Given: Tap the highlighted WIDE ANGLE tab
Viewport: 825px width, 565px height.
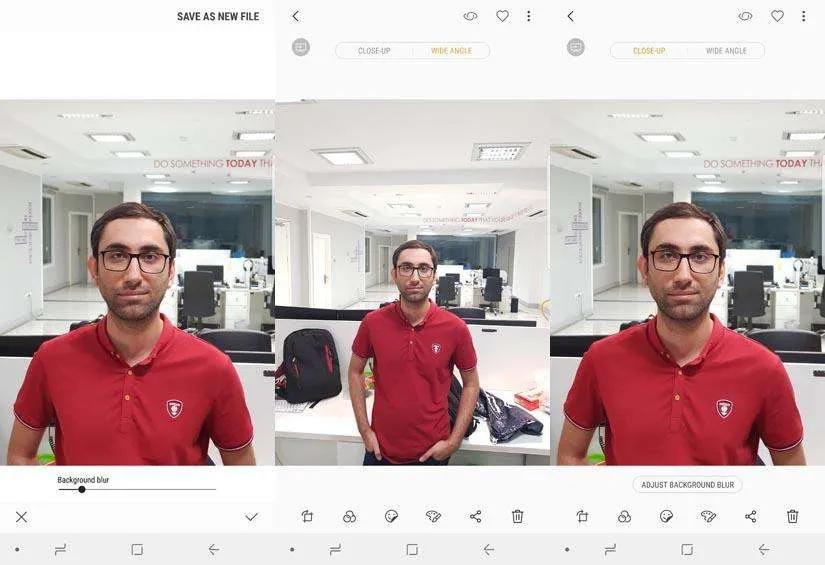Looking at the screenshot, I should point(451,50).
